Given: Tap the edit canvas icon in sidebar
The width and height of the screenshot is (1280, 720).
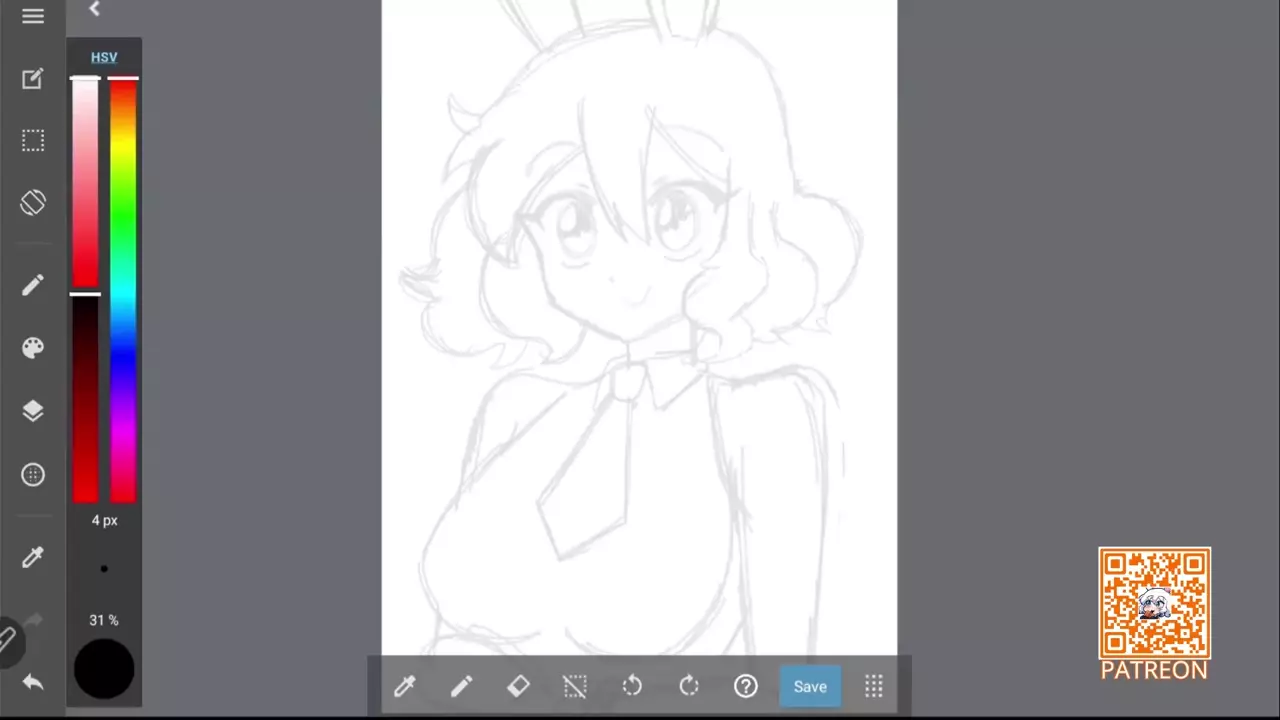Looking at the screenshot, I should tap(33, 79).
